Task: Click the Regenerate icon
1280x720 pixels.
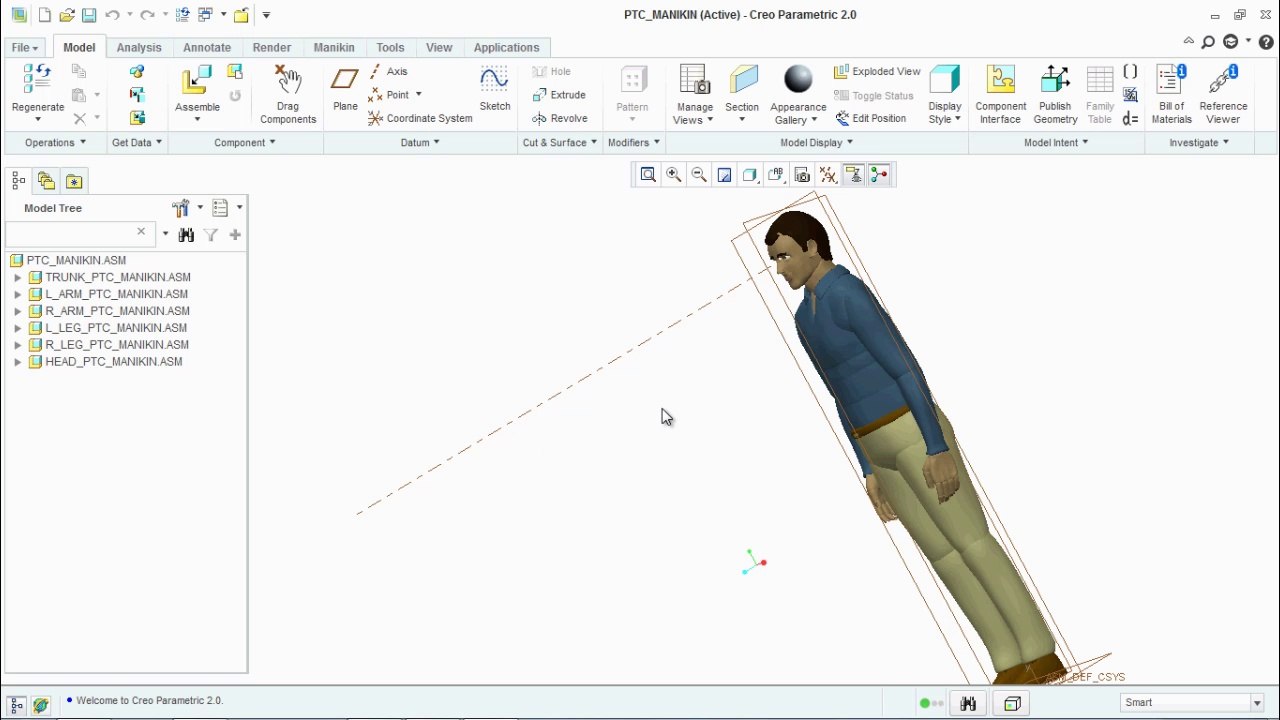Action: click(37, 80)
